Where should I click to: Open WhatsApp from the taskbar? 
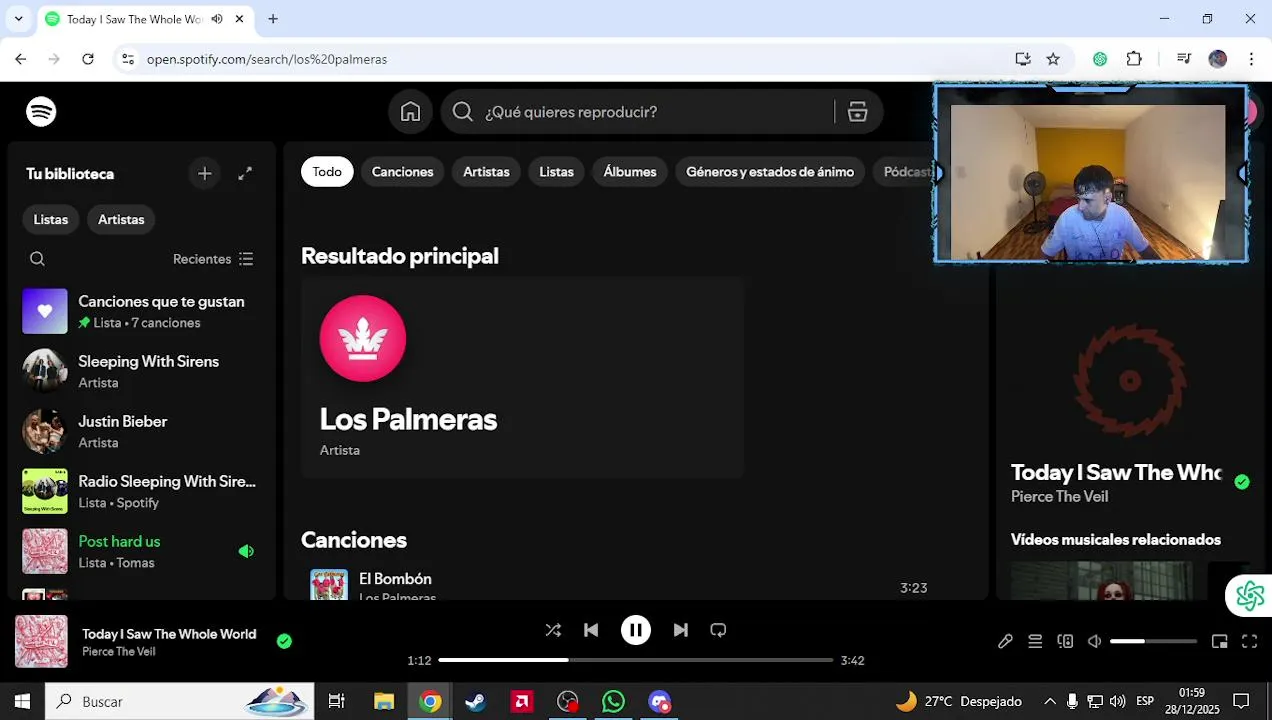pyautogui.click(x=614, y=701)
